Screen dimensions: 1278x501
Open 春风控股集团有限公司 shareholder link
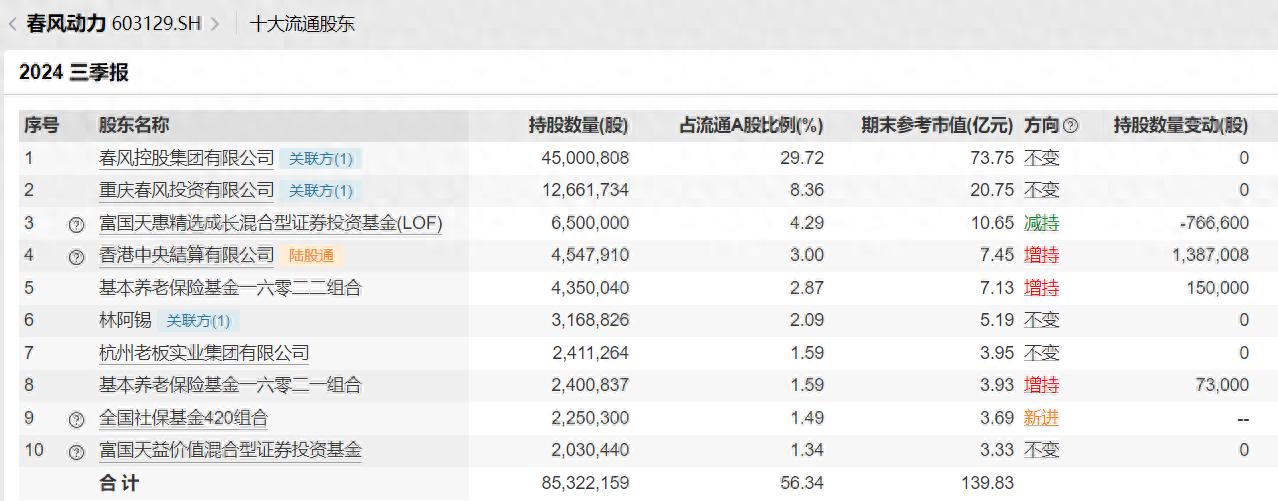[186, 158]
